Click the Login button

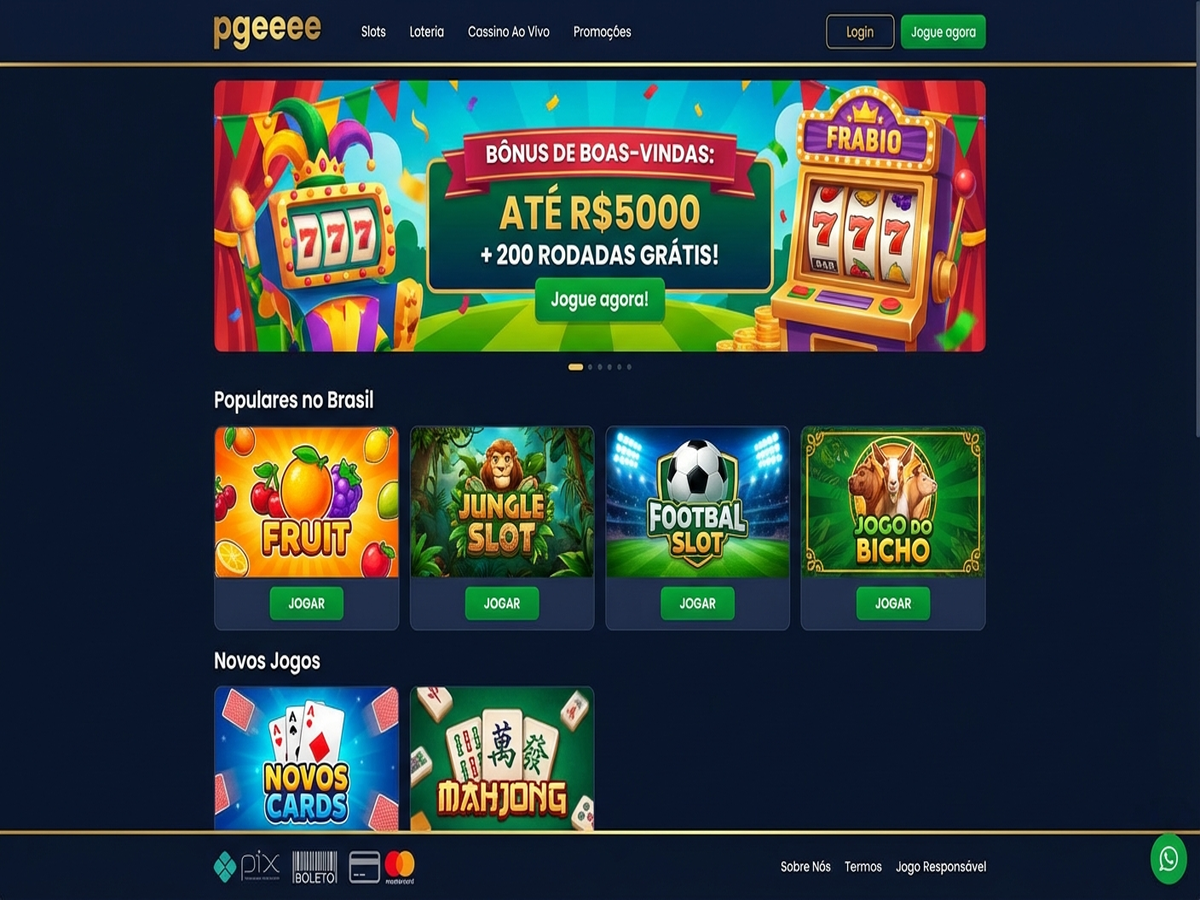[860, 32]
